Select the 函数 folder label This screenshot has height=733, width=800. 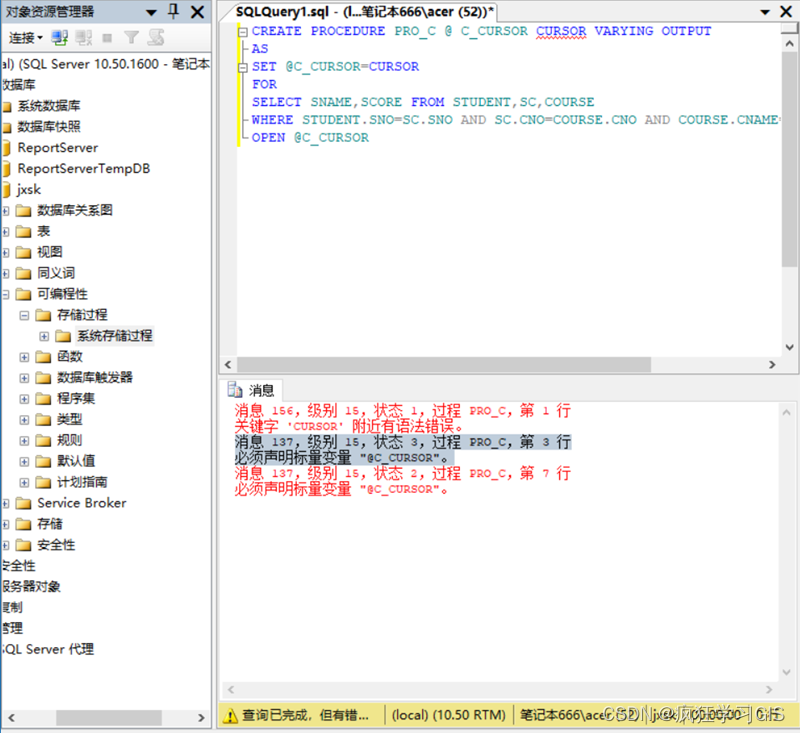click(x=69, y=357)
